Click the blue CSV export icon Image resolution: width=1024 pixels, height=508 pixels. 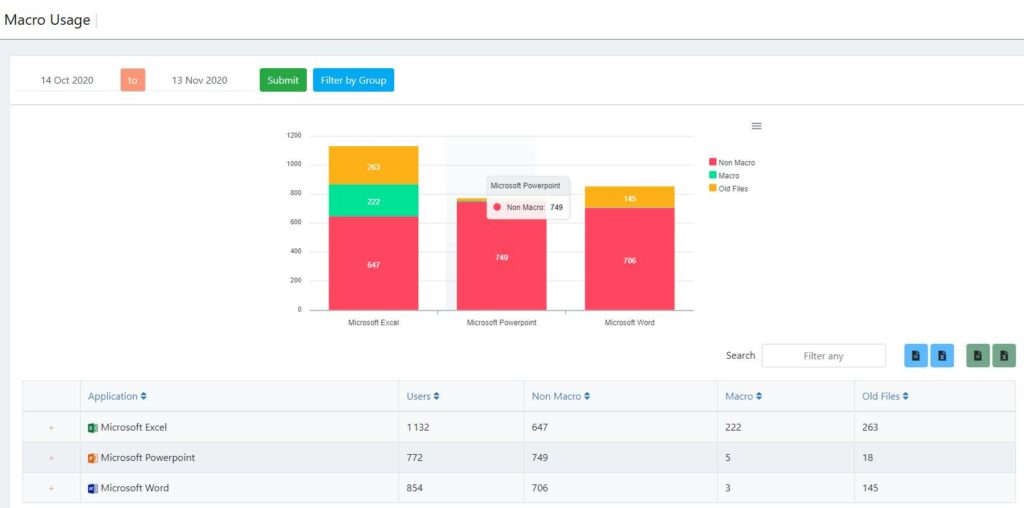pyautogui.click(x=916, y=356)
